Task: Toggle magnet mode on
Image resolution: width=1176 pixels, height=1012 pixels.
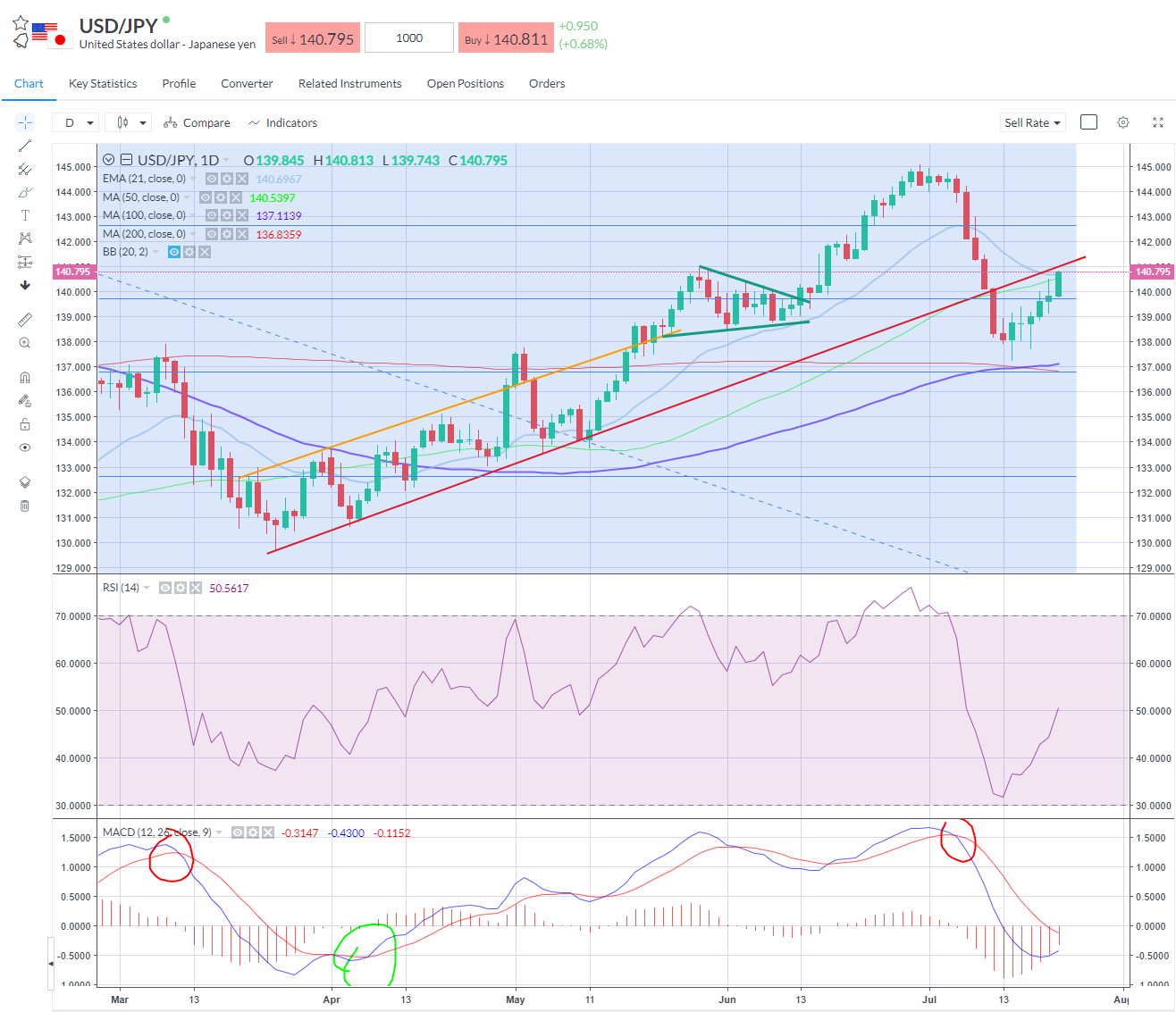Action: pyautogui.click(x=25, y=378)
